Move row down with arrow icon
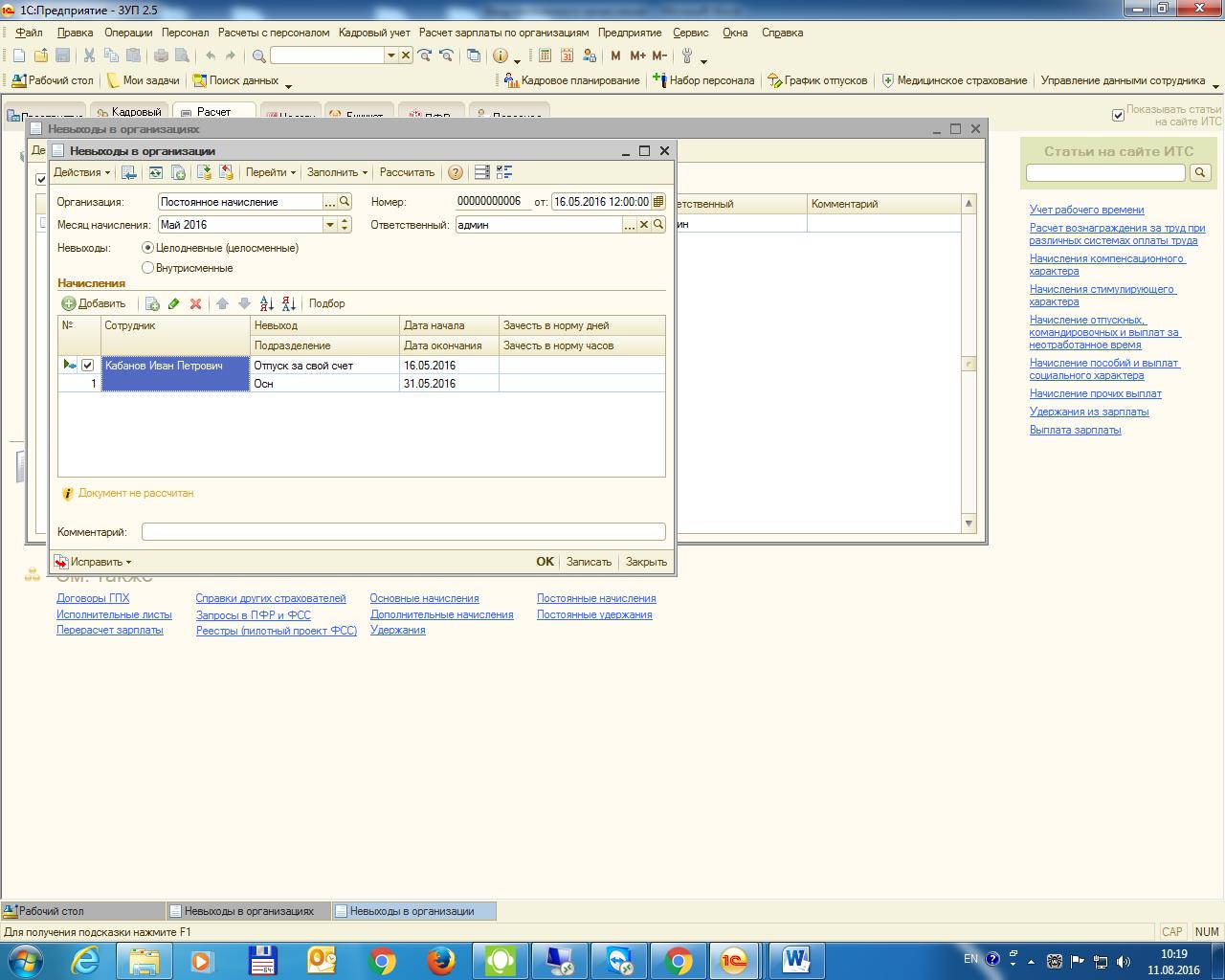Viewport: 1225px width, 980px height. (x=244, y=303)
